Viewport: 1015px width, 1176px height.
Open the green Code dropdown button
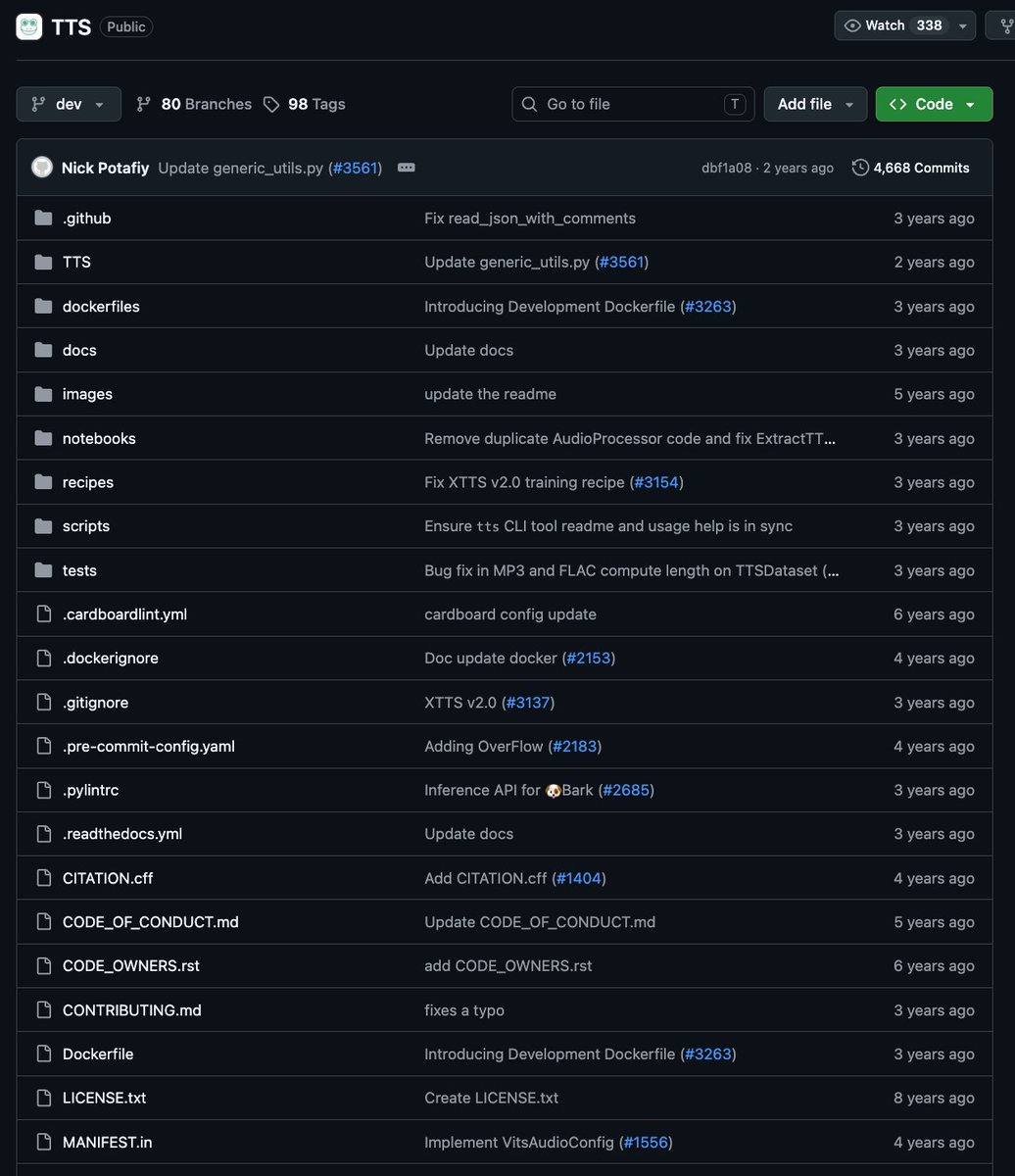point(934,104)
